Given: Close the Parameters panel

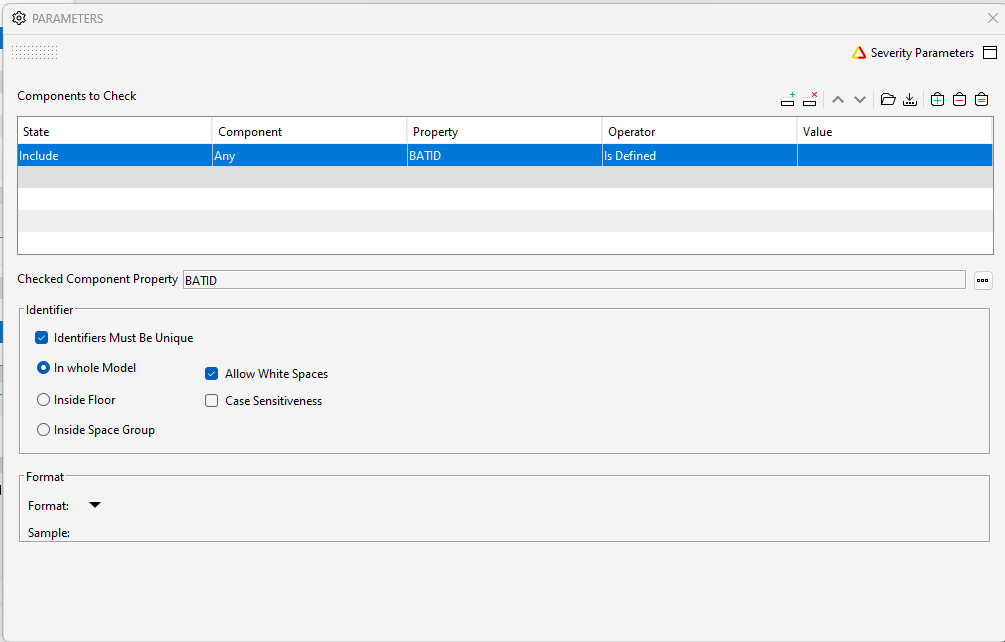Looking at the screenshot, I should [x=993, y=18].
